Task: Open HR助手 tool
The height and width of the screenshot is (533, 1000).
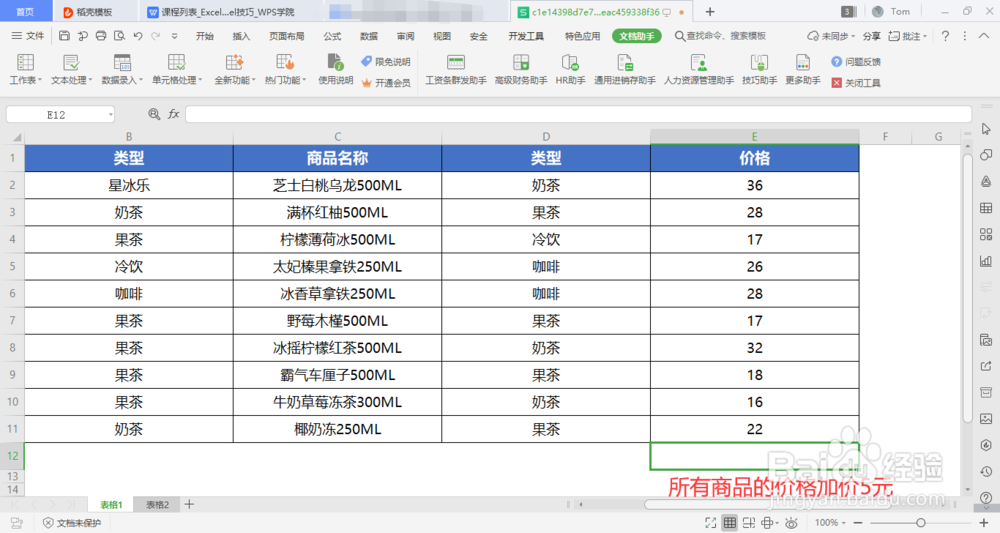Action: [570, 69]
